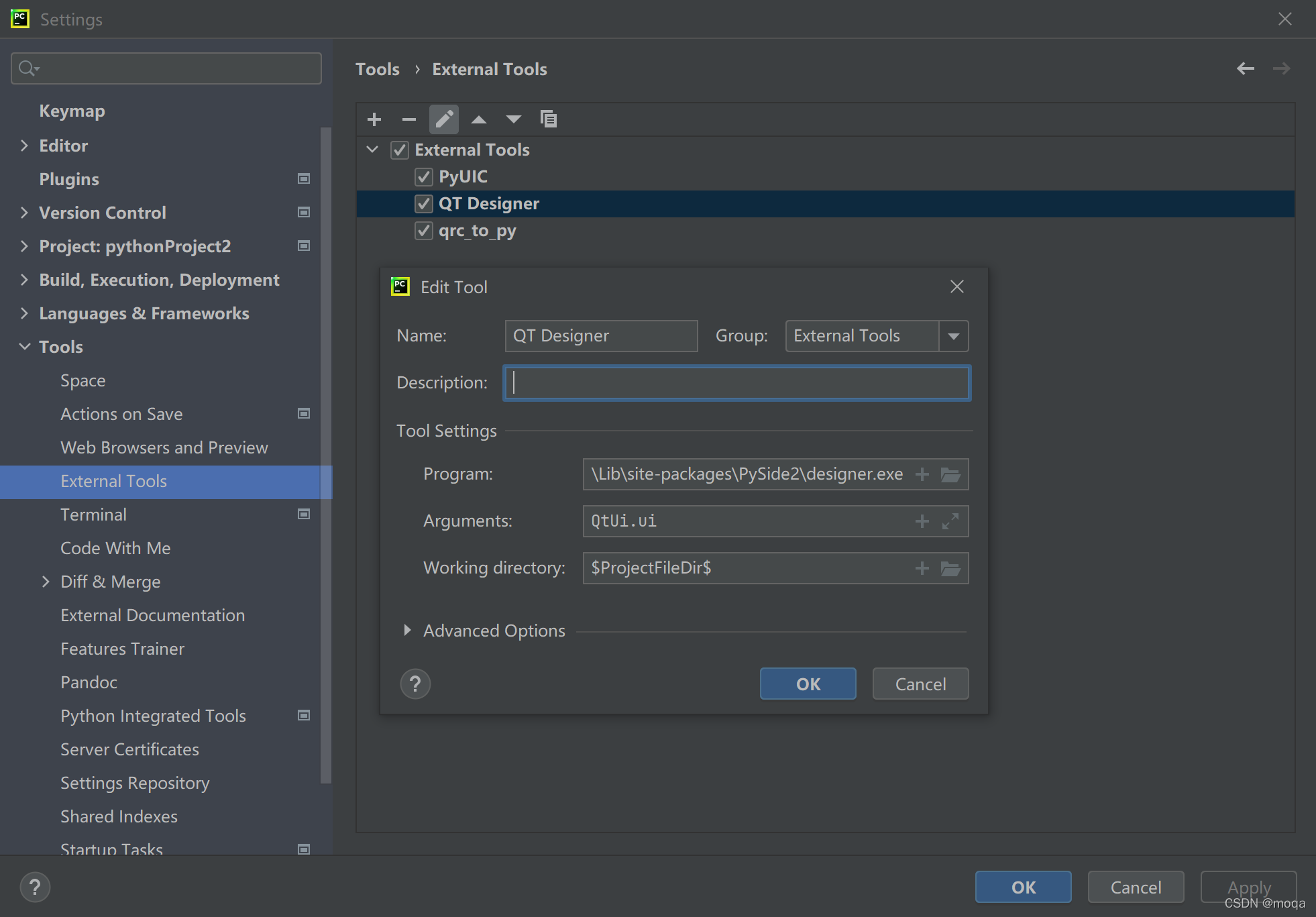Screen dimensions: 1316x917
Task: Remove selected tool with minus icon
Action: [x=409, y=119]
